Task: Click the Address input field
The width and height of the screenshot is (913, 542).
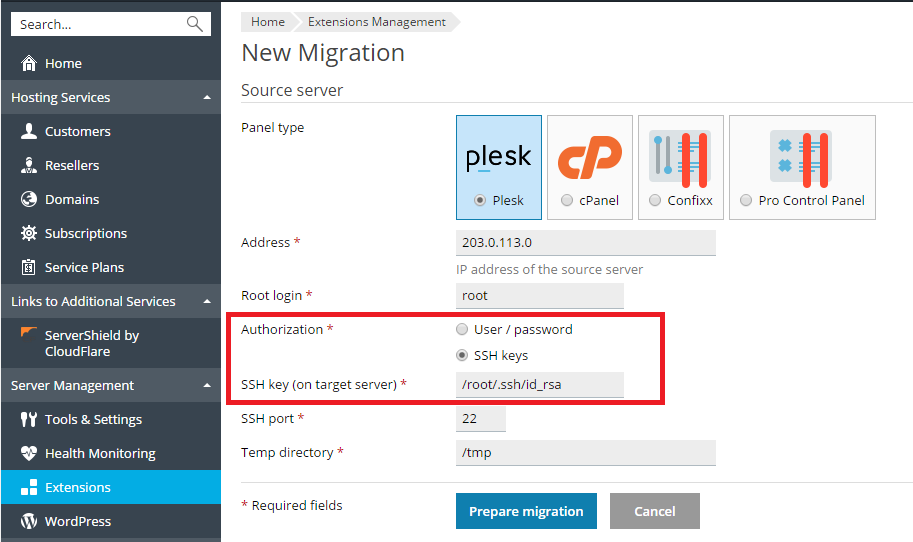Action: click(x=585, y=243)
